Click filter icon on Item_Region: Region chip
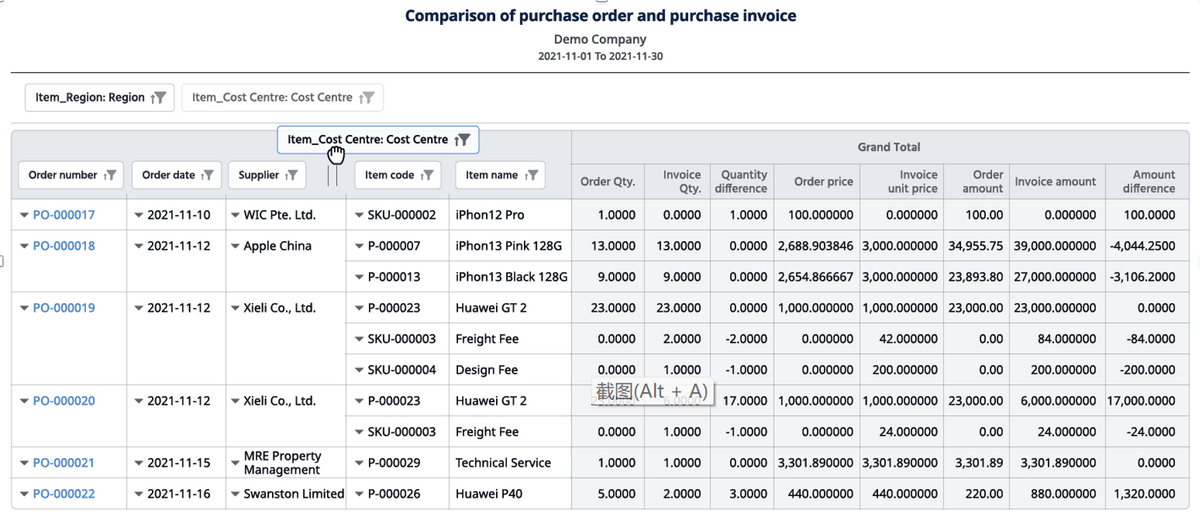Image resolution: width=1200 pixels, height=517 pixels. (x=159, y=97)
